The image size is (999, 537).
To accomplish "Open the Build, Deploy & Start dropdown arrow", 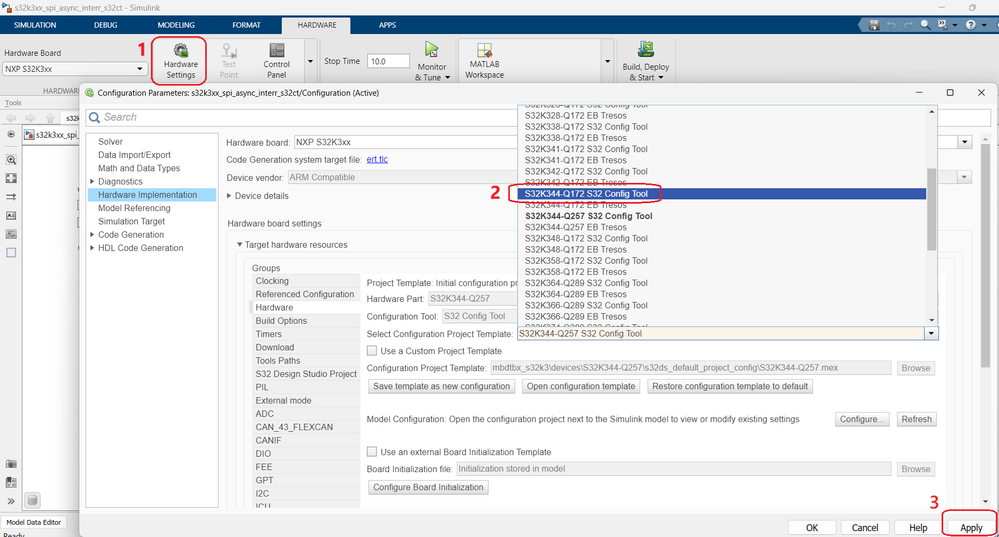I will pyautogui.click(x=661, y=78).
